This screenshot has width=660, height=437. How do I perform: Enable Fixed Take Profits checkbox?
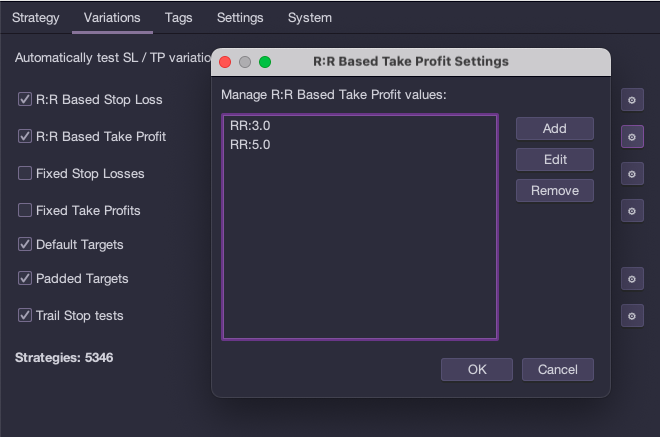point(25,210)
